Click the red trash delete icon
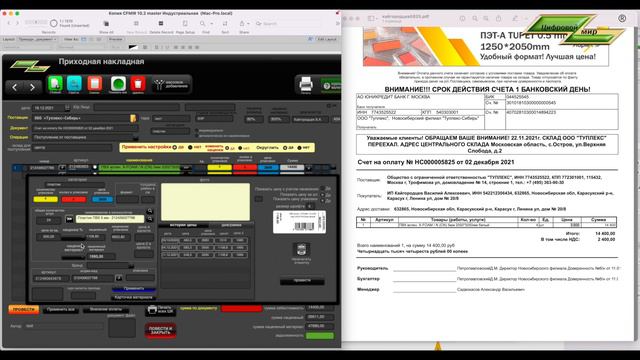This screenshot has height=360, width=640. [138, 84]
